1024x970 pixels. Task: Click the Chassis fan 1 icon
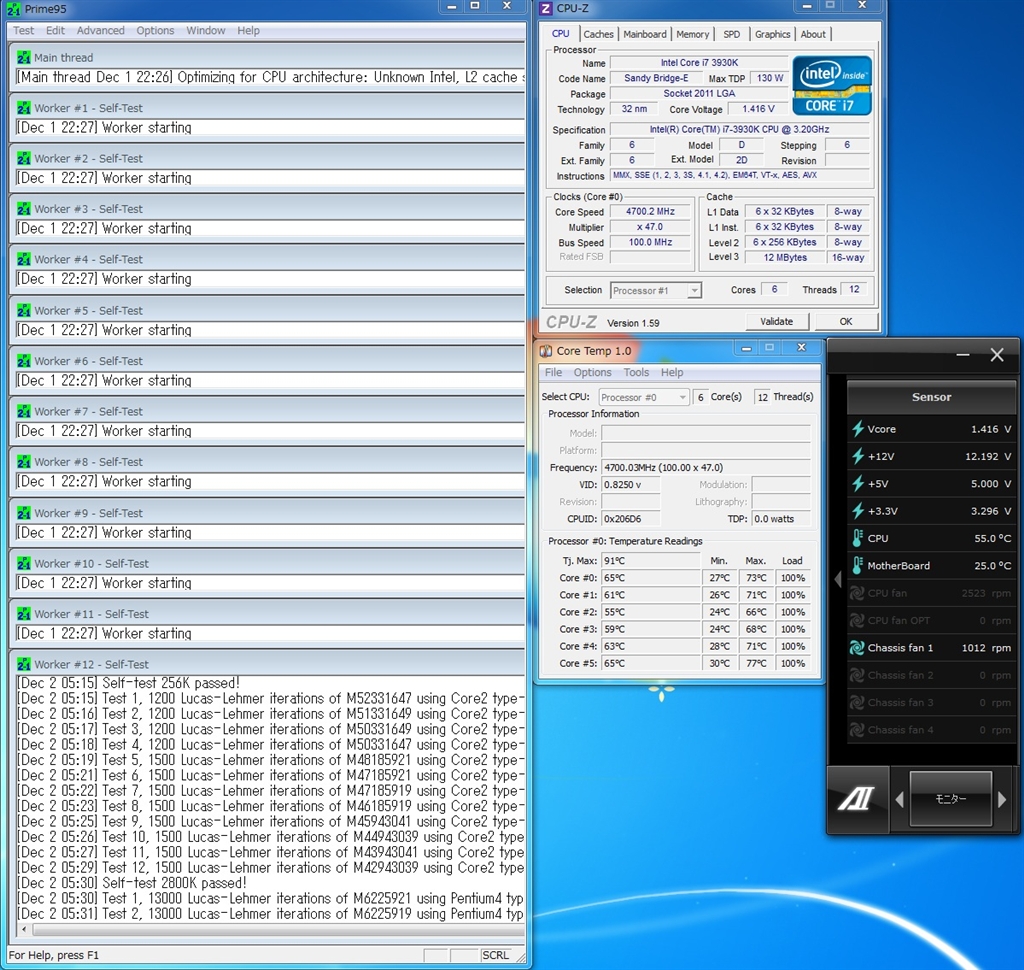point(857,648)
